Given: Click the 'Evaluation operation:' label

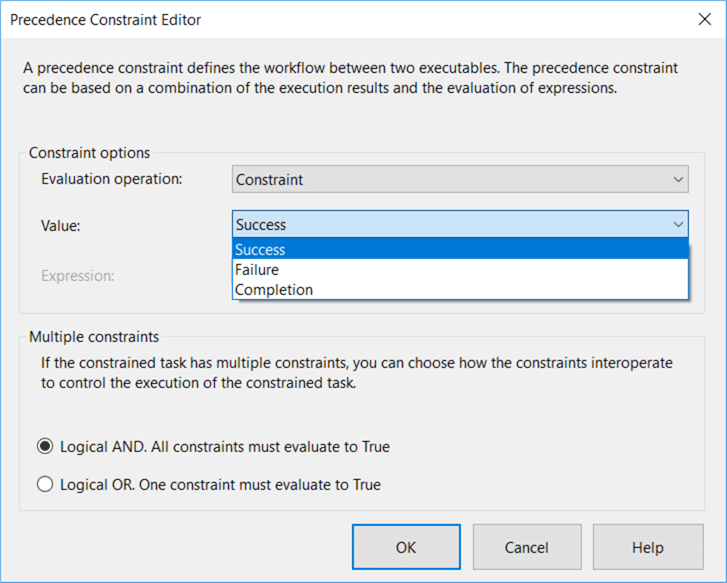Looking at the screenshot, I should click(112, 179).
